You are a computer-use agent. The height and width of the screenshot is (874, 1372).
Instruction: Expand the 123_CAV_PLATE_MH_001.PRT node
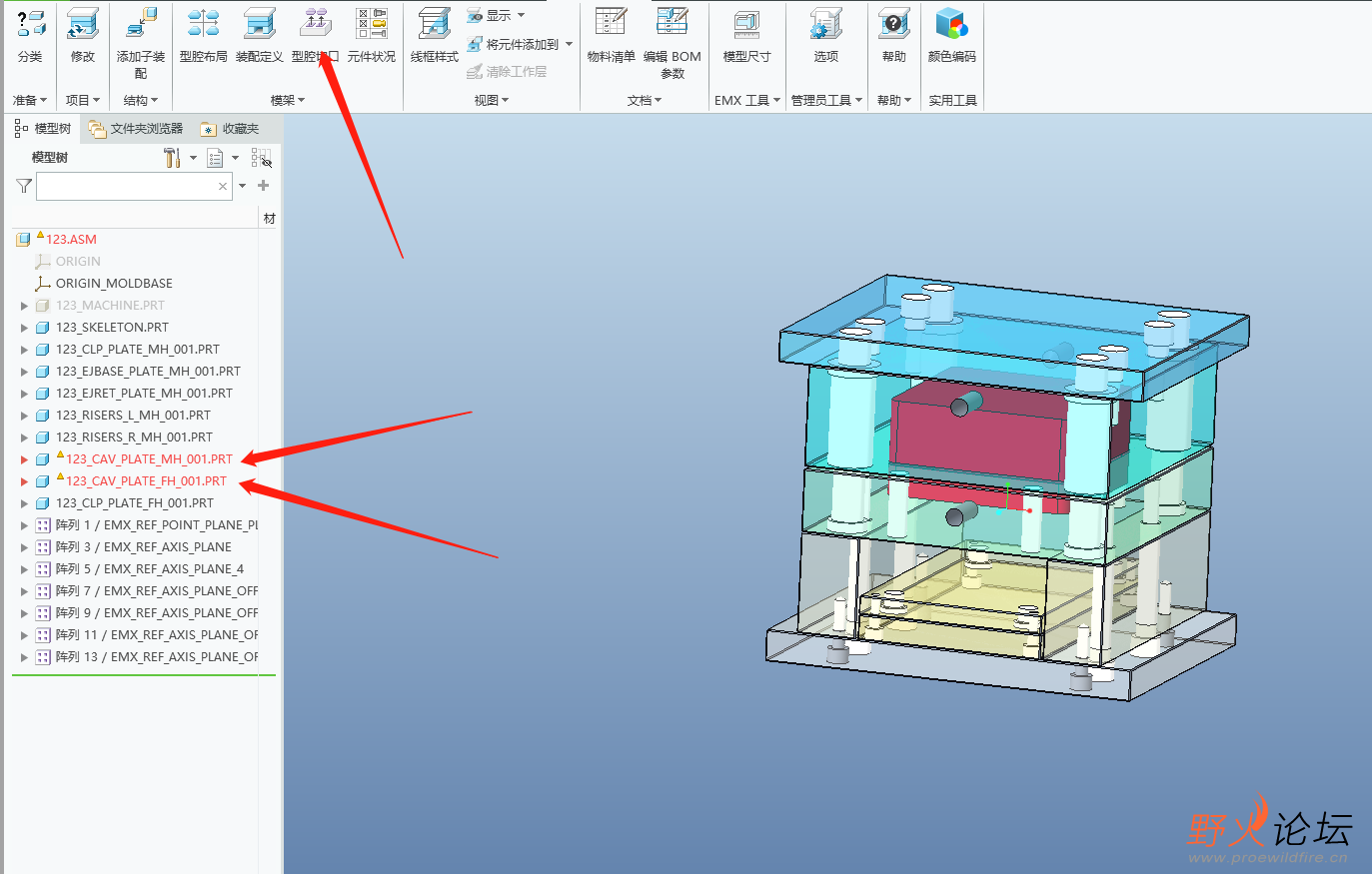click(24, 459)
